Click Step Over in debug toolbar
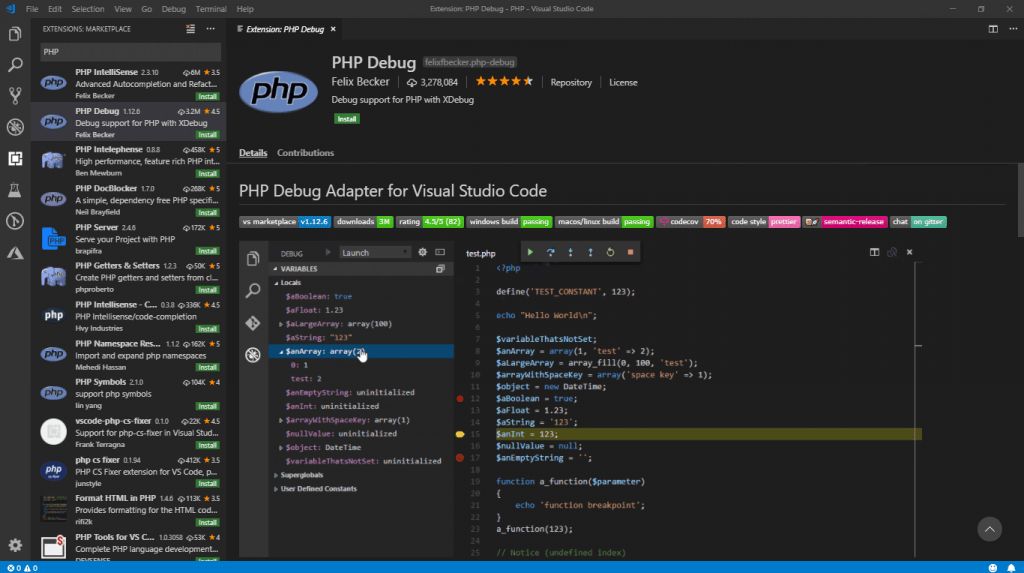Image resolution: width=1024 pixels, height=573 pixels. click(551, 252)
